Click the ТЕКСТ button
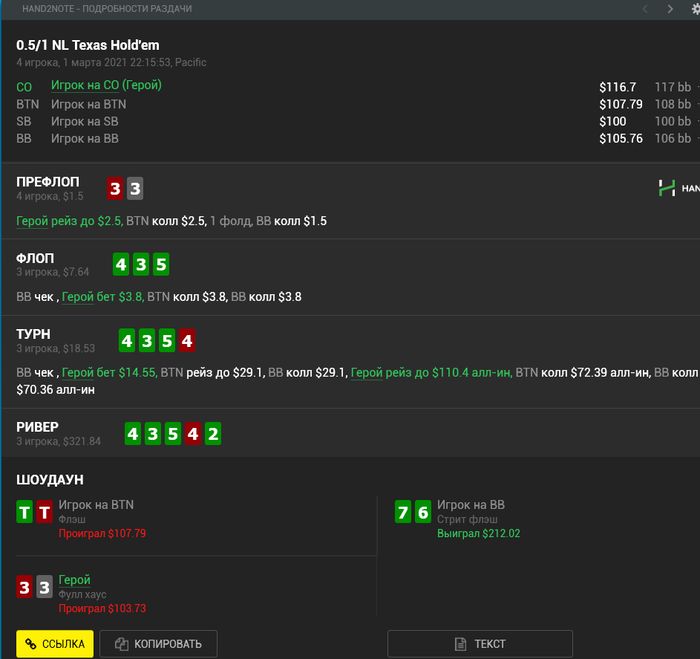Image resolution: width=700 pixels, height=659 pixels. point(480,643)
